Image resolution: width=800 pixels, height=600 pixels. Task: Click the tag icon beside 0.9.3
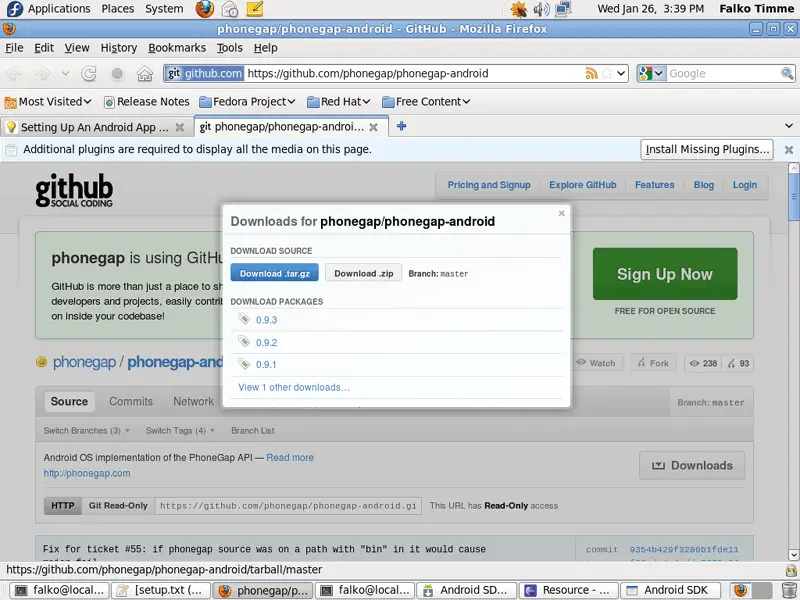(x=244, y=319)
